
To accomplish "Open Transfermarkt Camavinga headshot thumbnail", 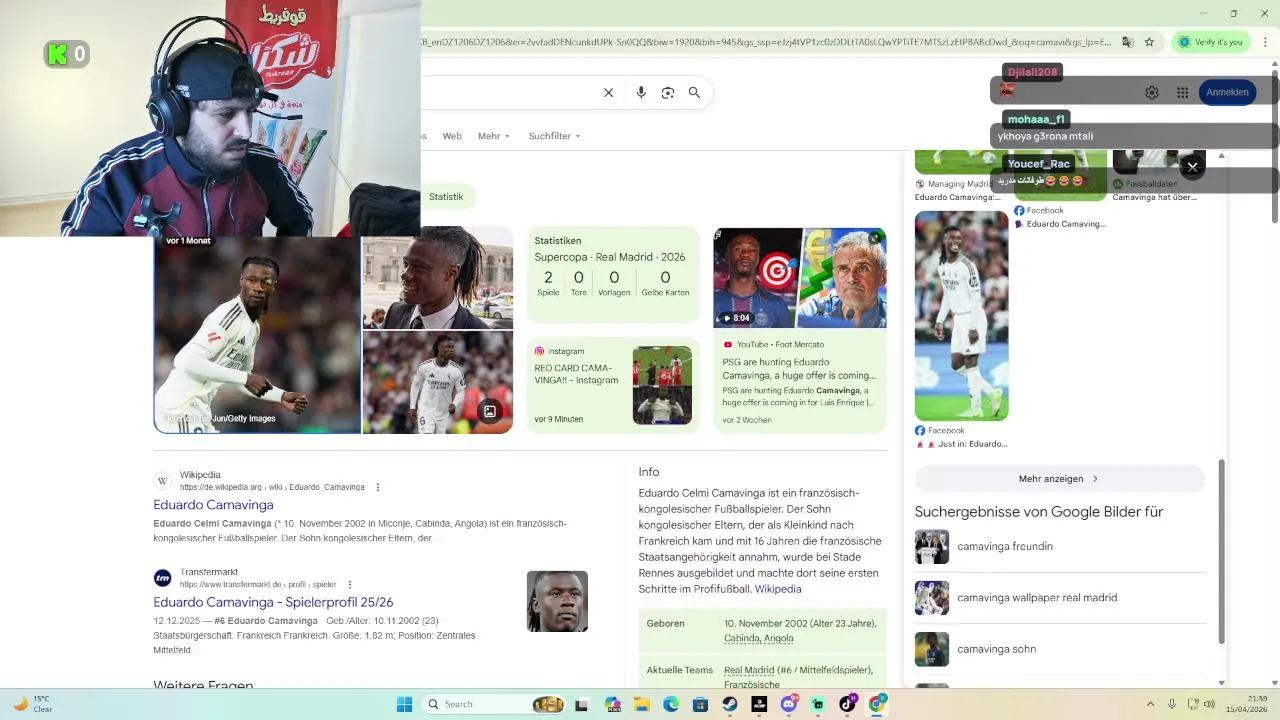I will [x=557, y=601].
